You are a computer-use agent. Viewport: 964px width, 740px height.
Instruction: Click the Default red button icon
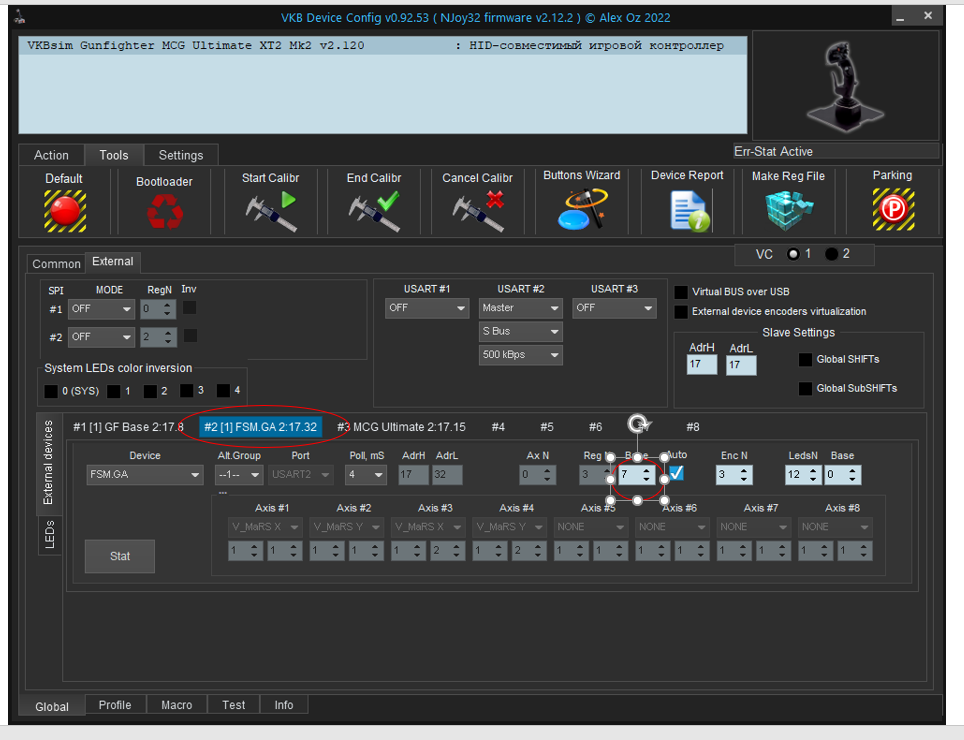click(65, 211)
